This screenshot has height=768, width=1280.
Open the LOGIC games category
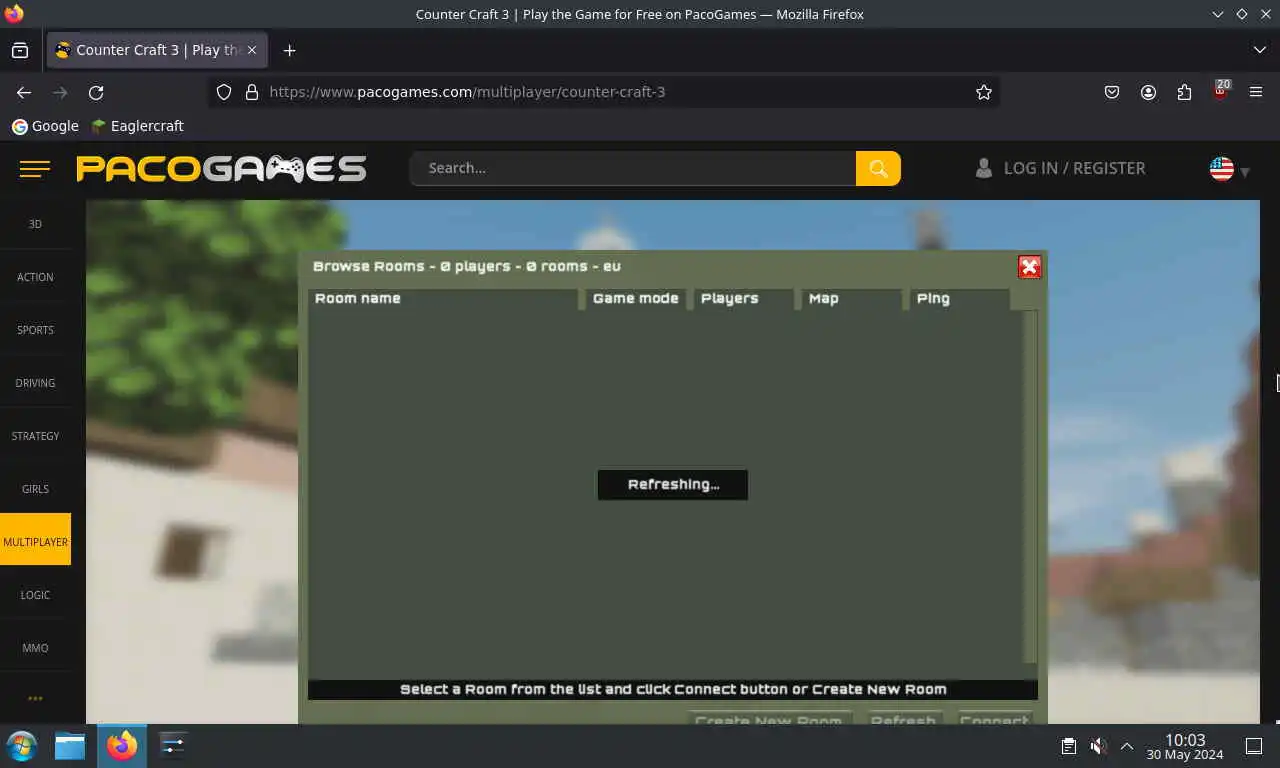(x=35, y=595)
